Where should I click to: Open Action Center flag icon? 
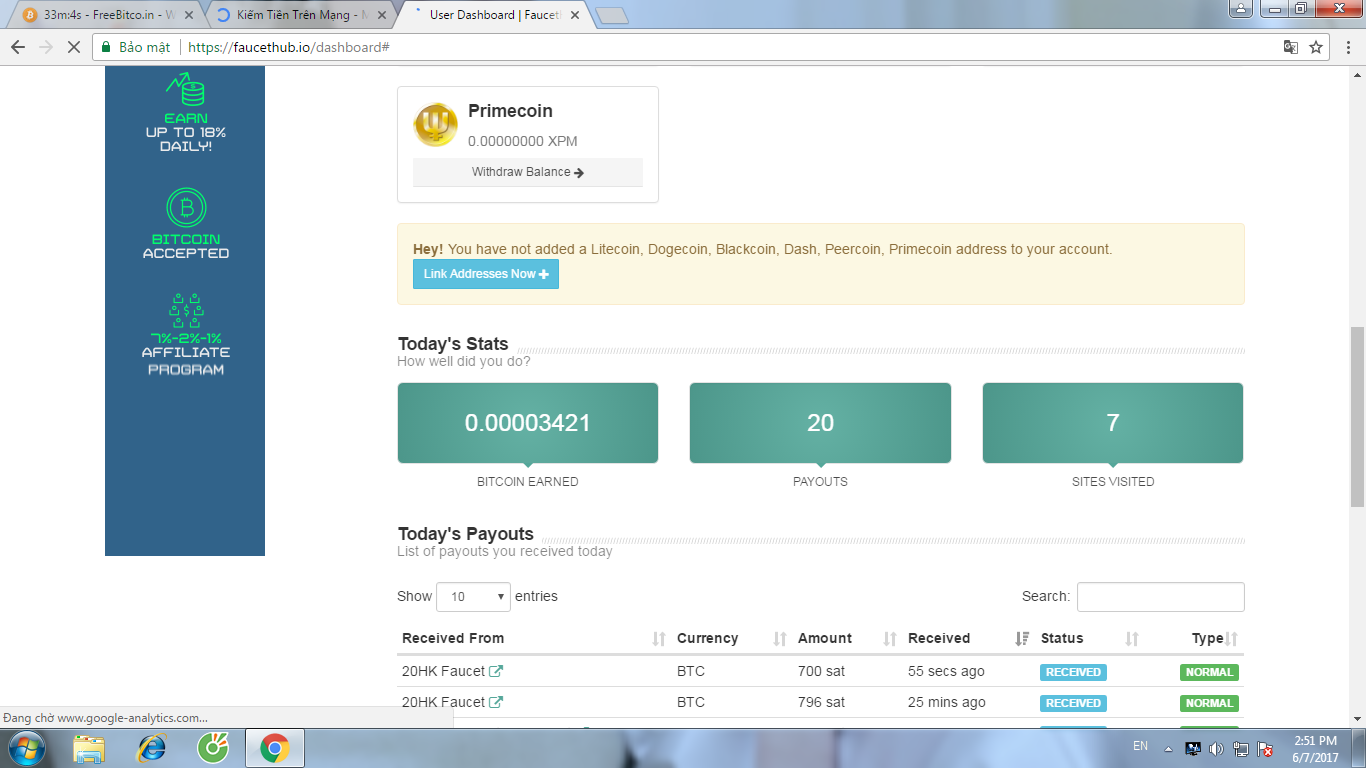[1265, 748]
